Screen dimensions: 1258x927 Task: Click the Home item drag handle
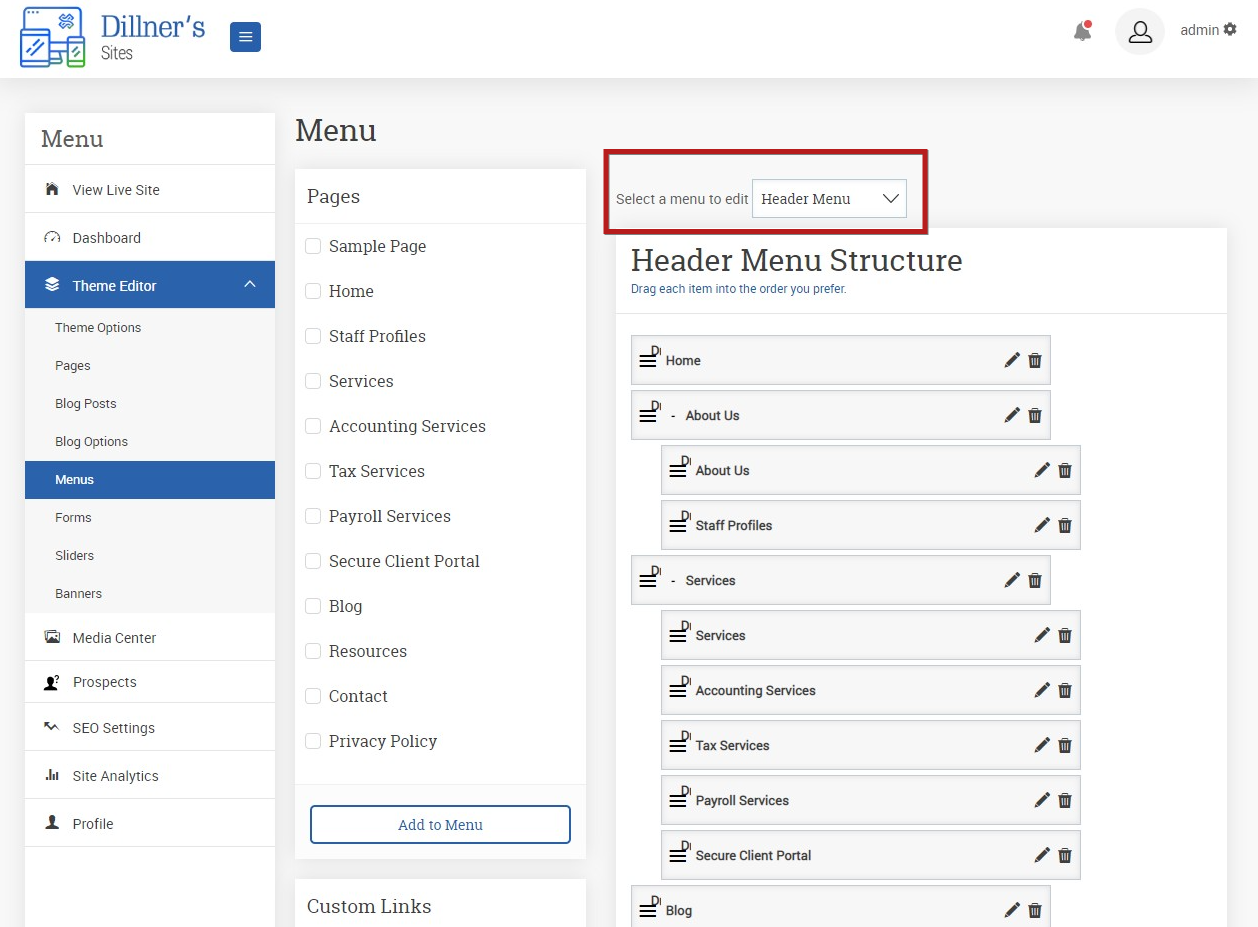[648, 360]
